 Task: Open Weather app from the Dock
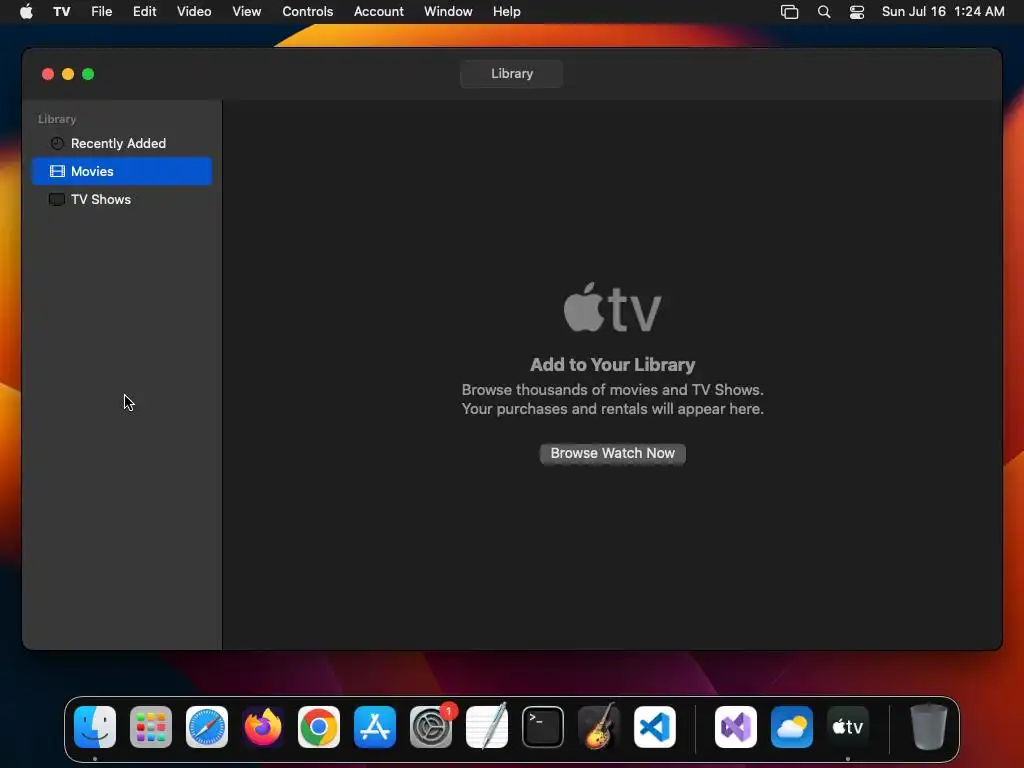click(x=792, y=727)
